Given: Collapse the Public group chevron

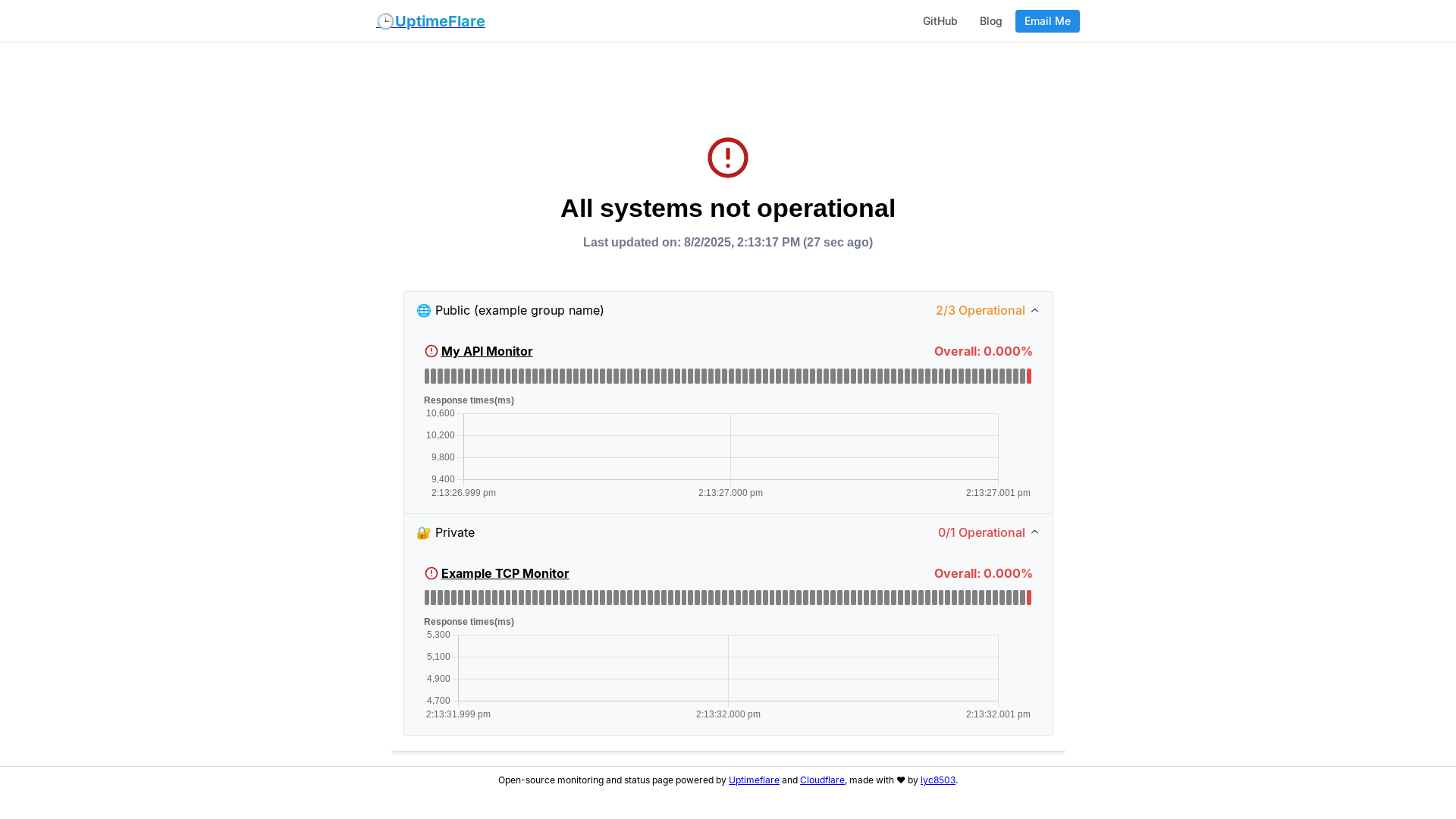Looking at the screenshot, I should [x=1034, y=310].
